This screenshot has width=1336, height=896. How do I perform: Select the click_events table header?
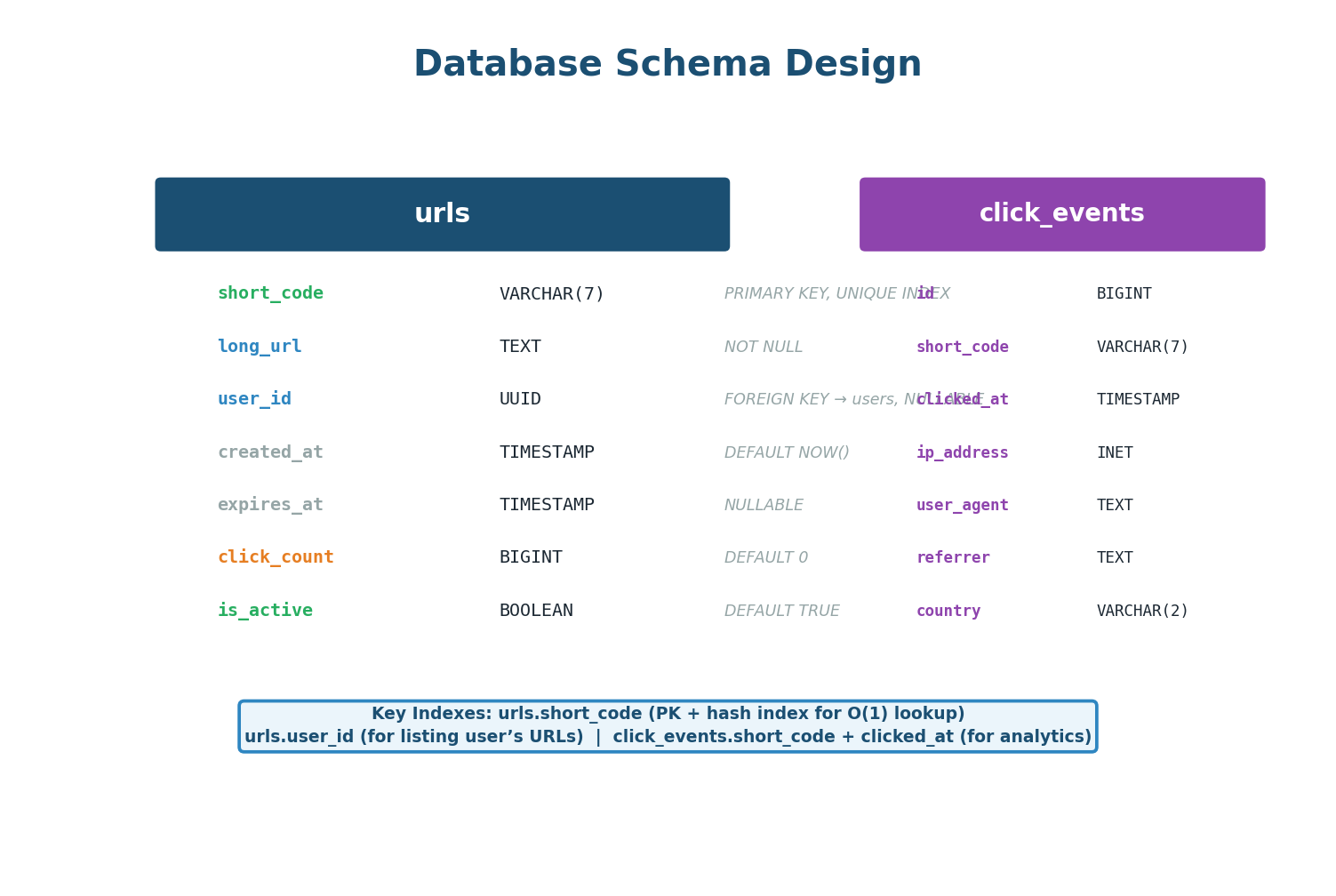(x=1061, y=213)
